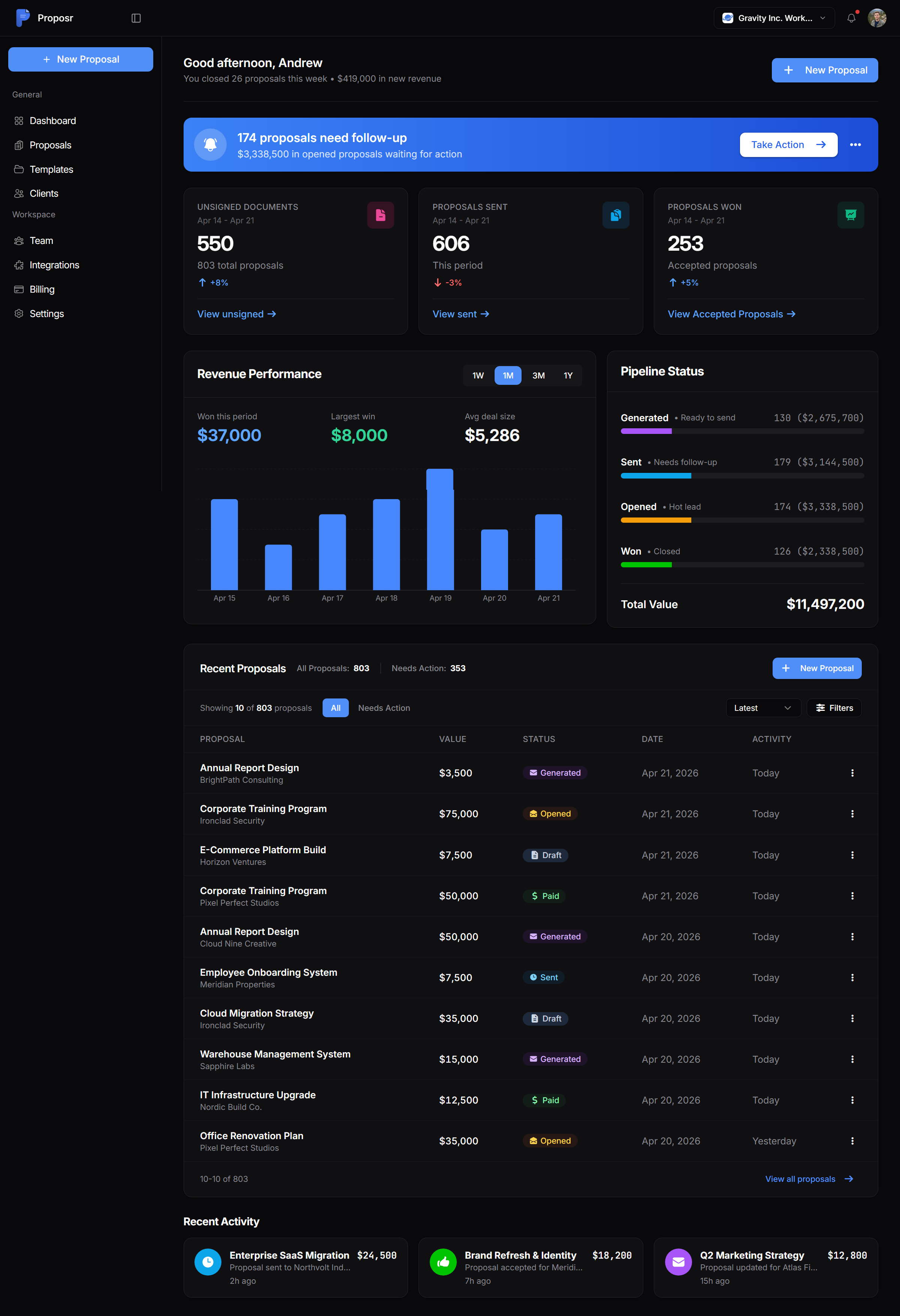Select the 1M revenue range

pos(507,375)
